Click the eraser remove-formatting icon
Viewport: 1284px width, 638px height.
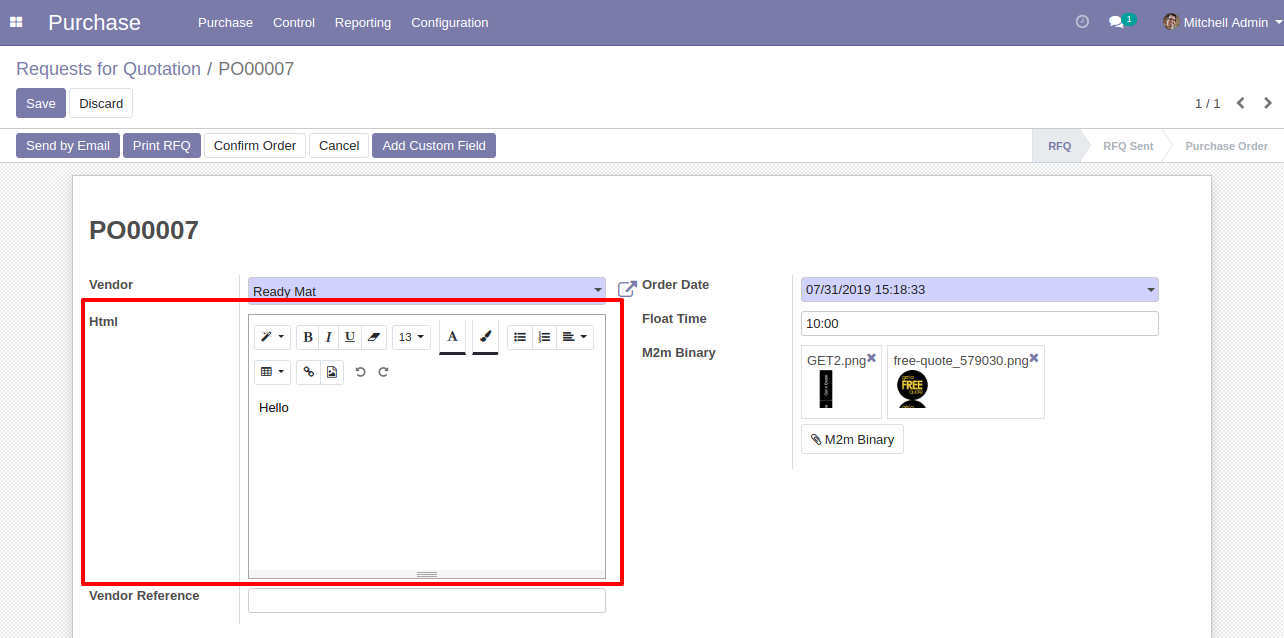372,337
